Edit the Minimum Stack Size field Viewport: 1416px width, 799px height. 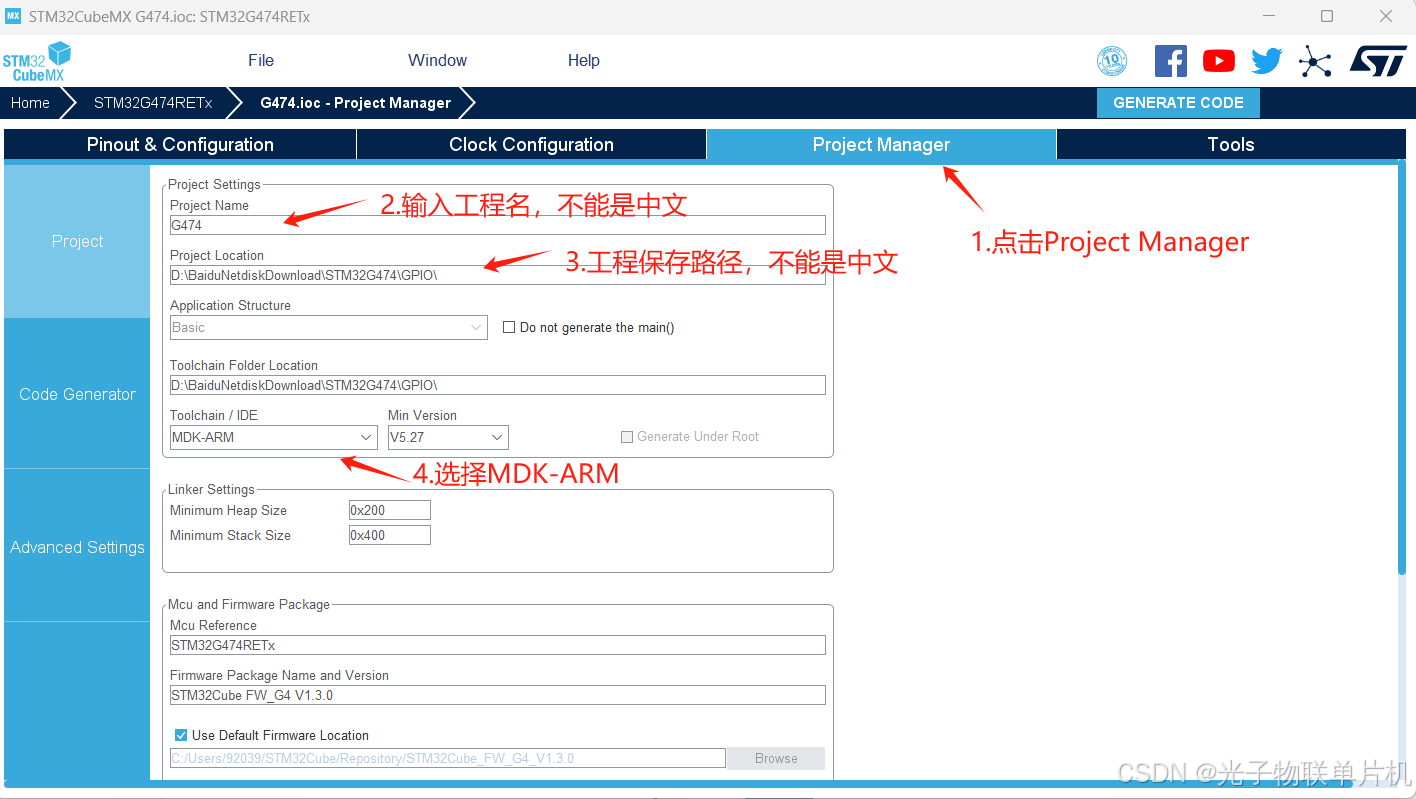[390, 535]
